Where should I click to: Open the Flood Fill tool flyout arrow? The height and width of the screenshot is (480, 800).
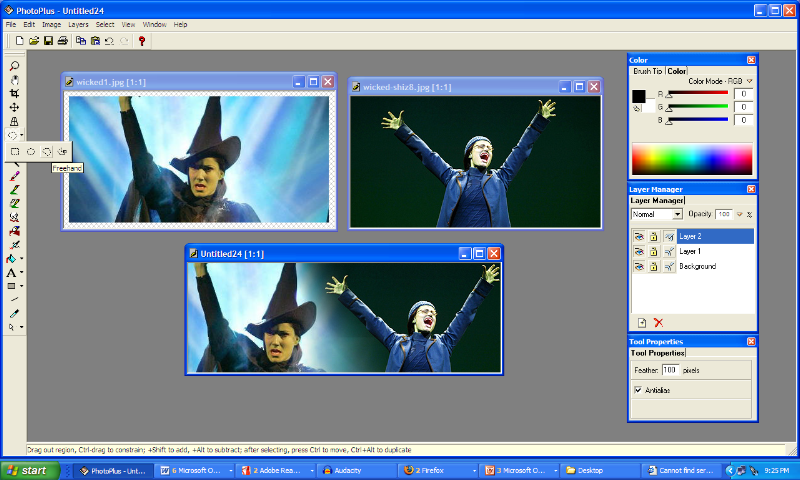coord(21,259)
